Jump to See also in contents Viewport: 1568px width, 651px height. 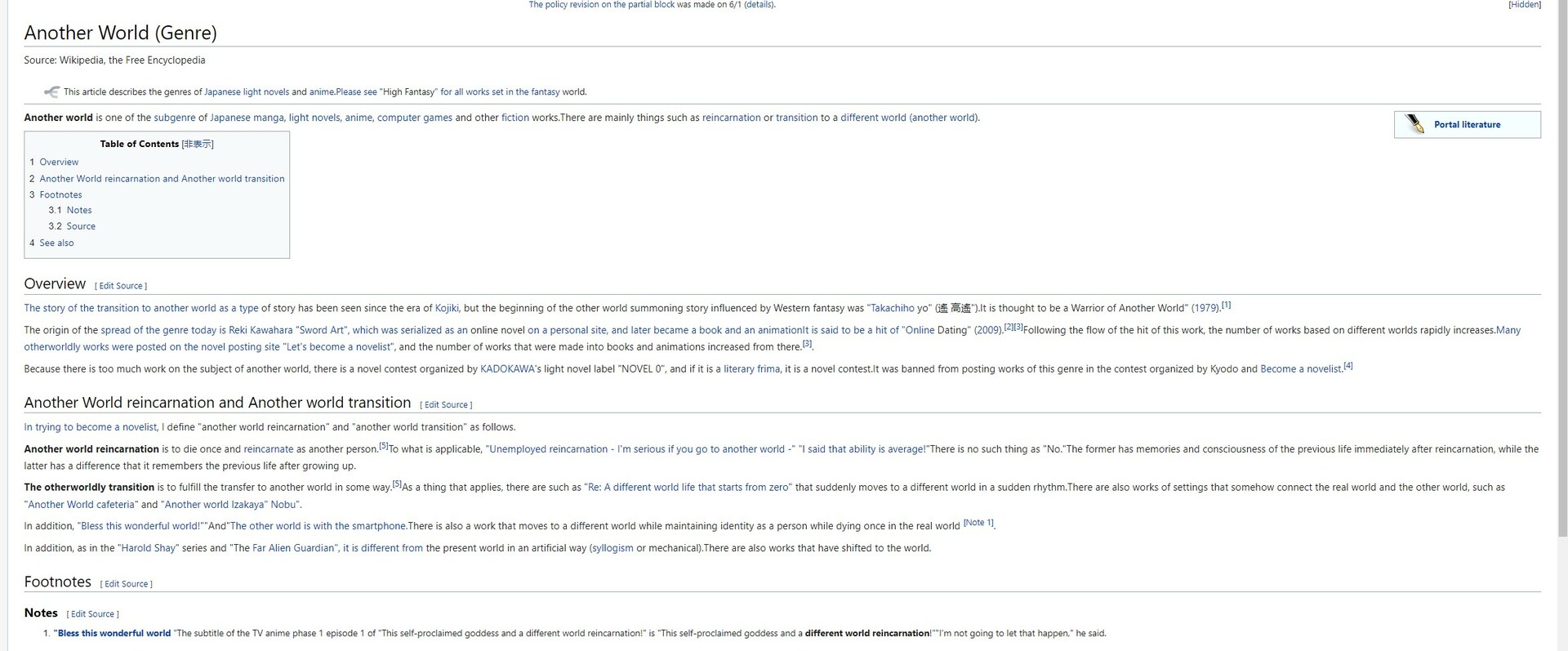click(x=56, y=243)
